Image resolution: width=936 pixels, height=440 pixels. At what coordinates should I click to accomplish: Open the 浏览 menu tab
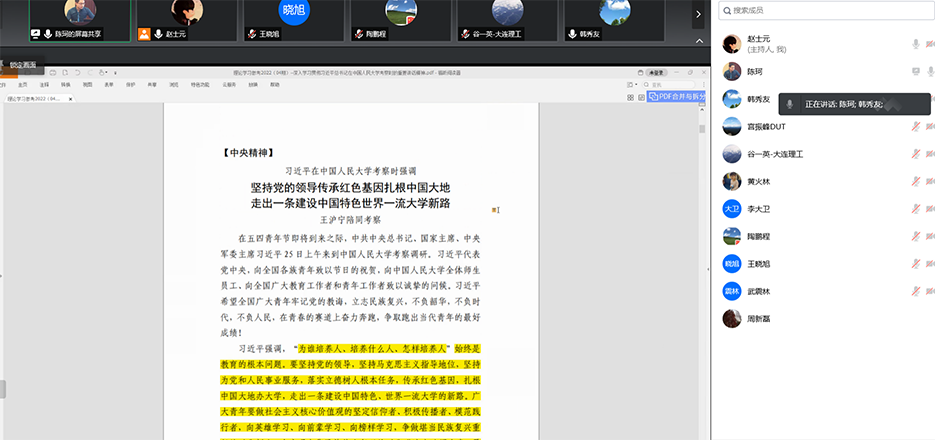174,85
